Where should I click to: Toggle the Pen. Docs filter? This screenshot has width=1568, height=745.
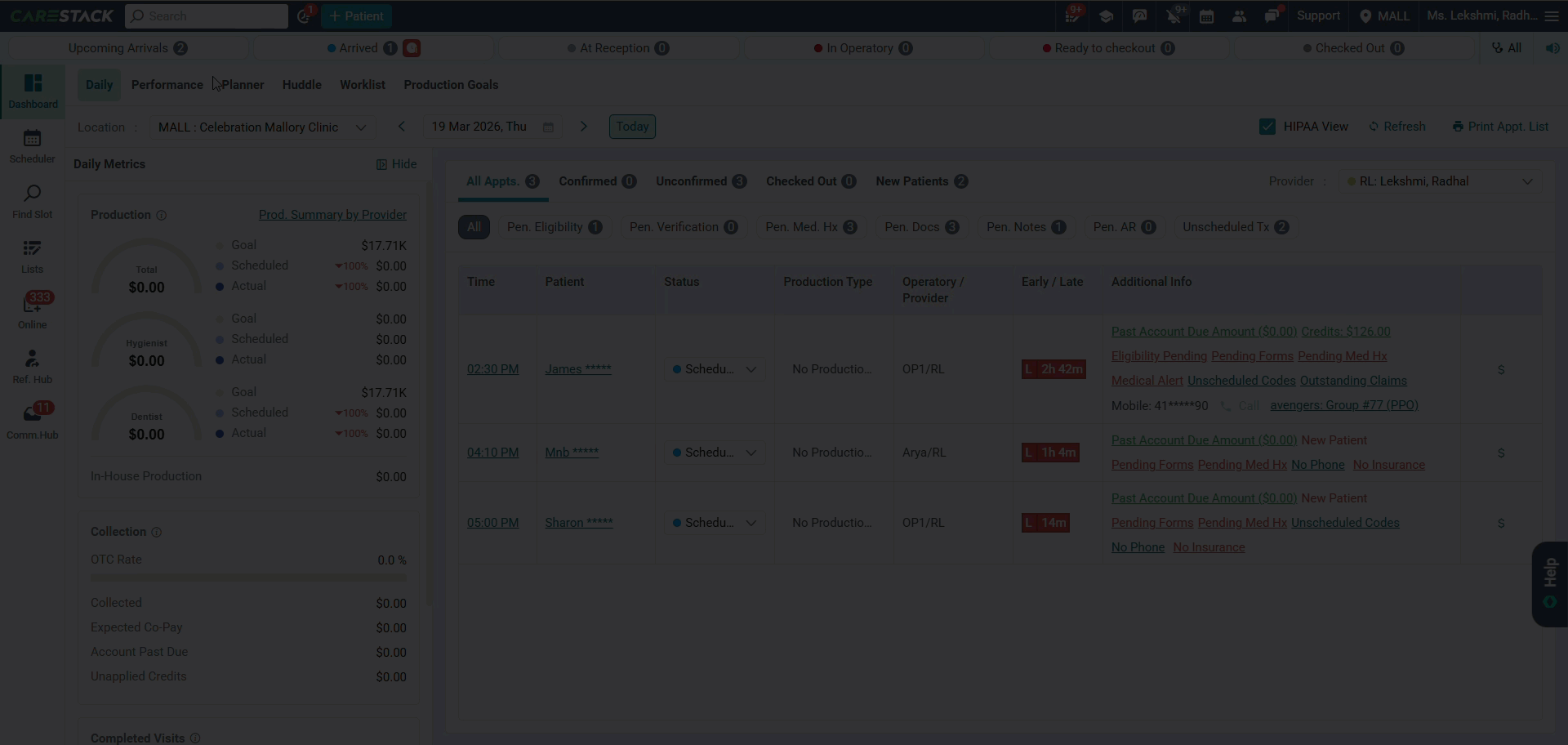[x=922, y=227]
